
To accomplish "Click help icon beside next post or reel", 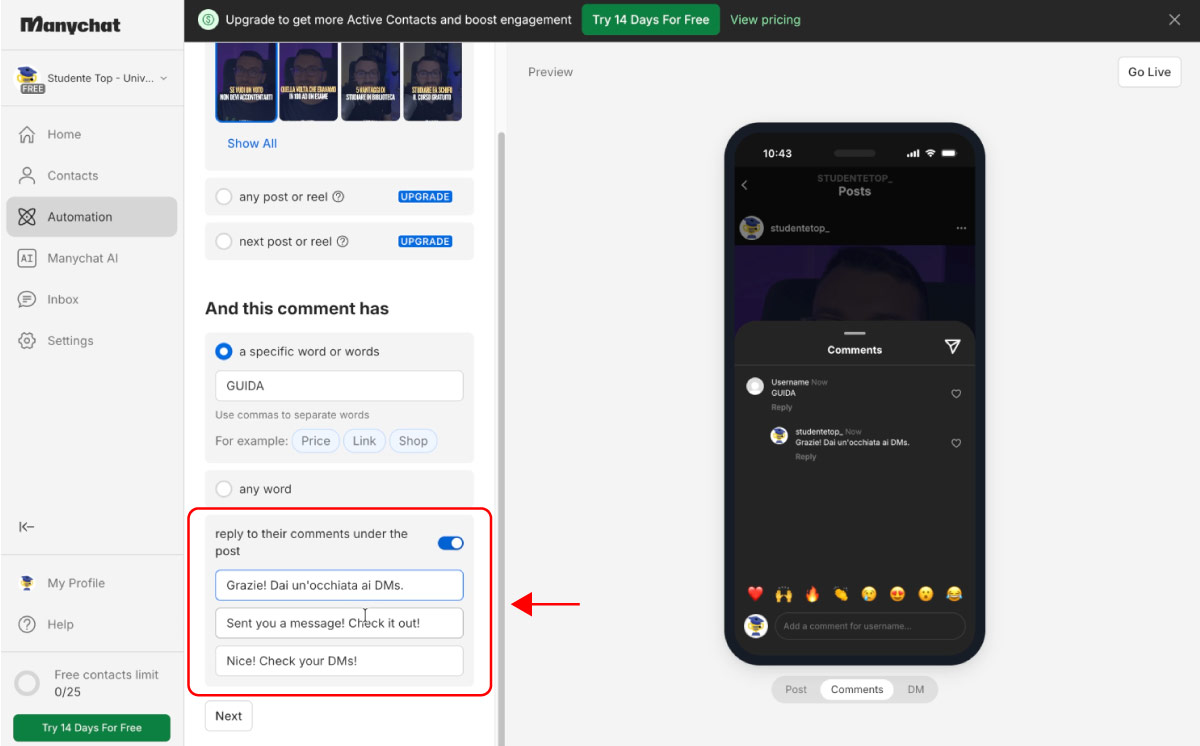I will [343, 241].
